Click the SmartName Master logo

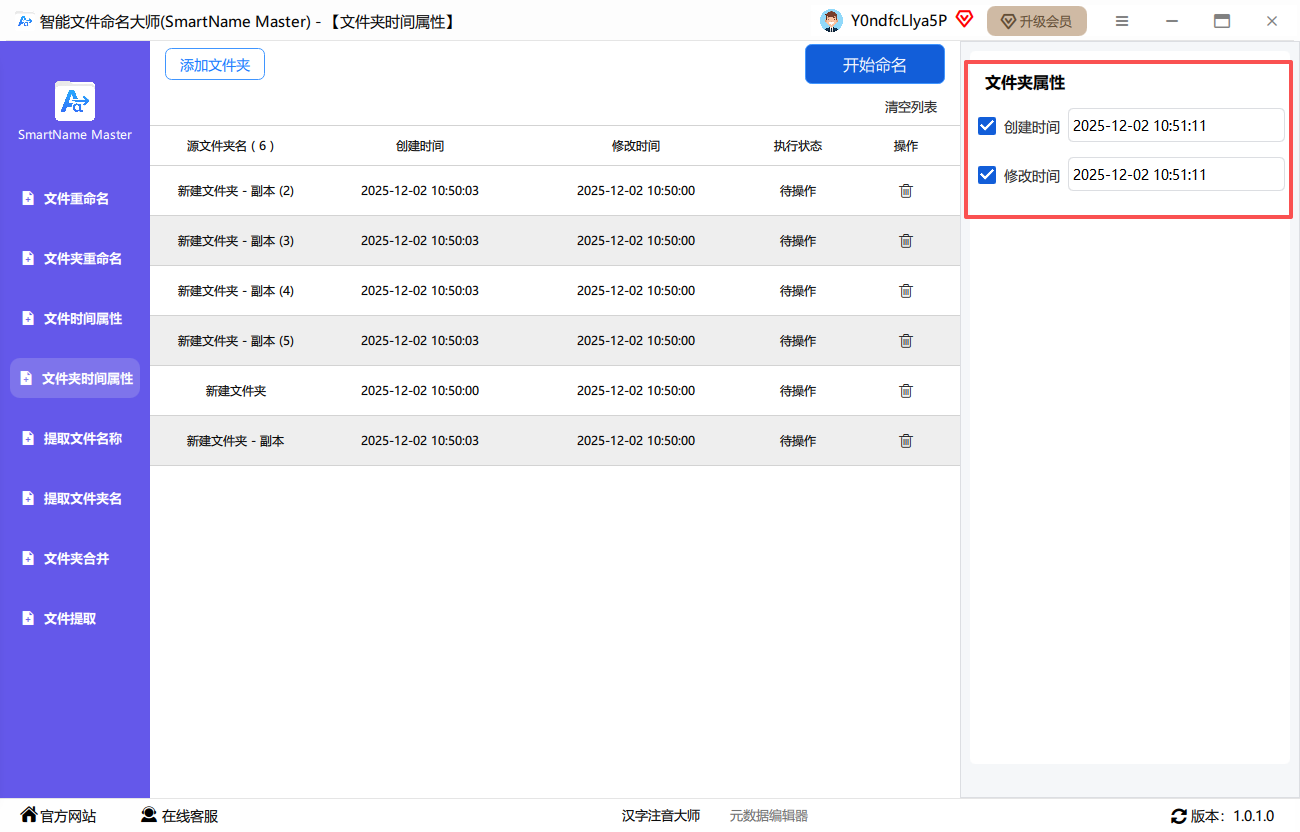75,101
